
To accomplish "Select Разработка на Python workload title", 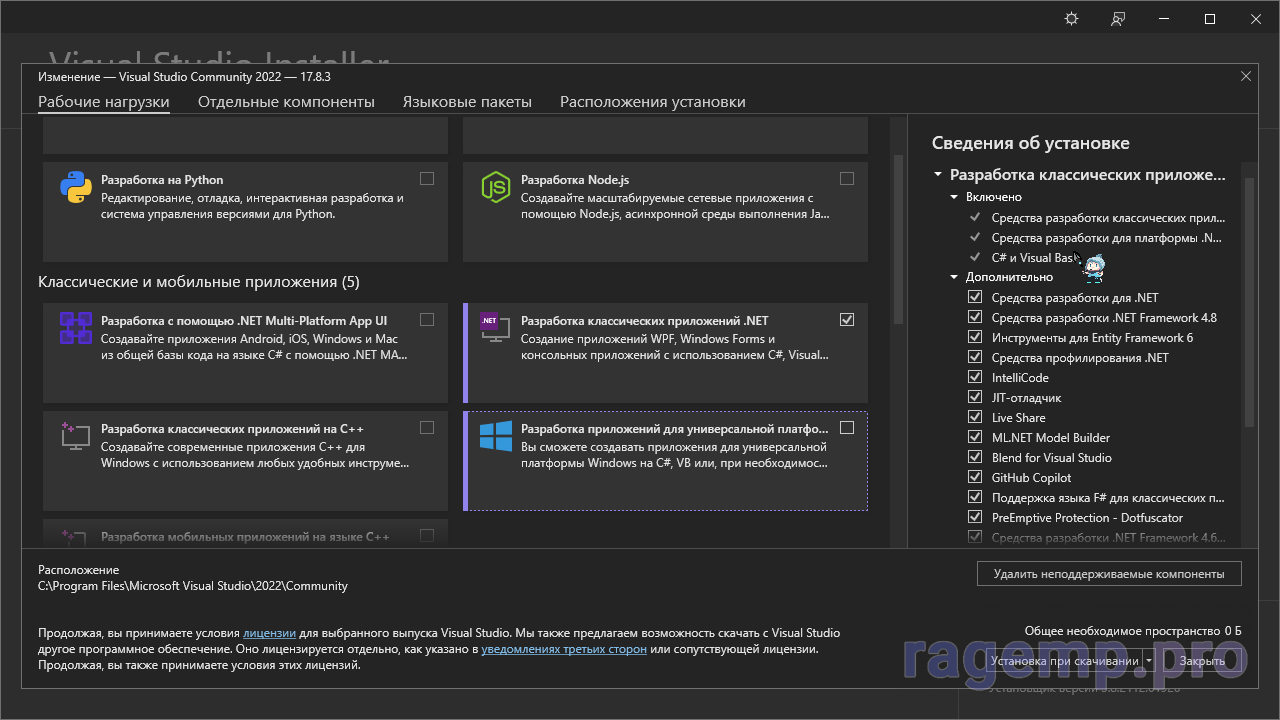I will pos(162,180).
